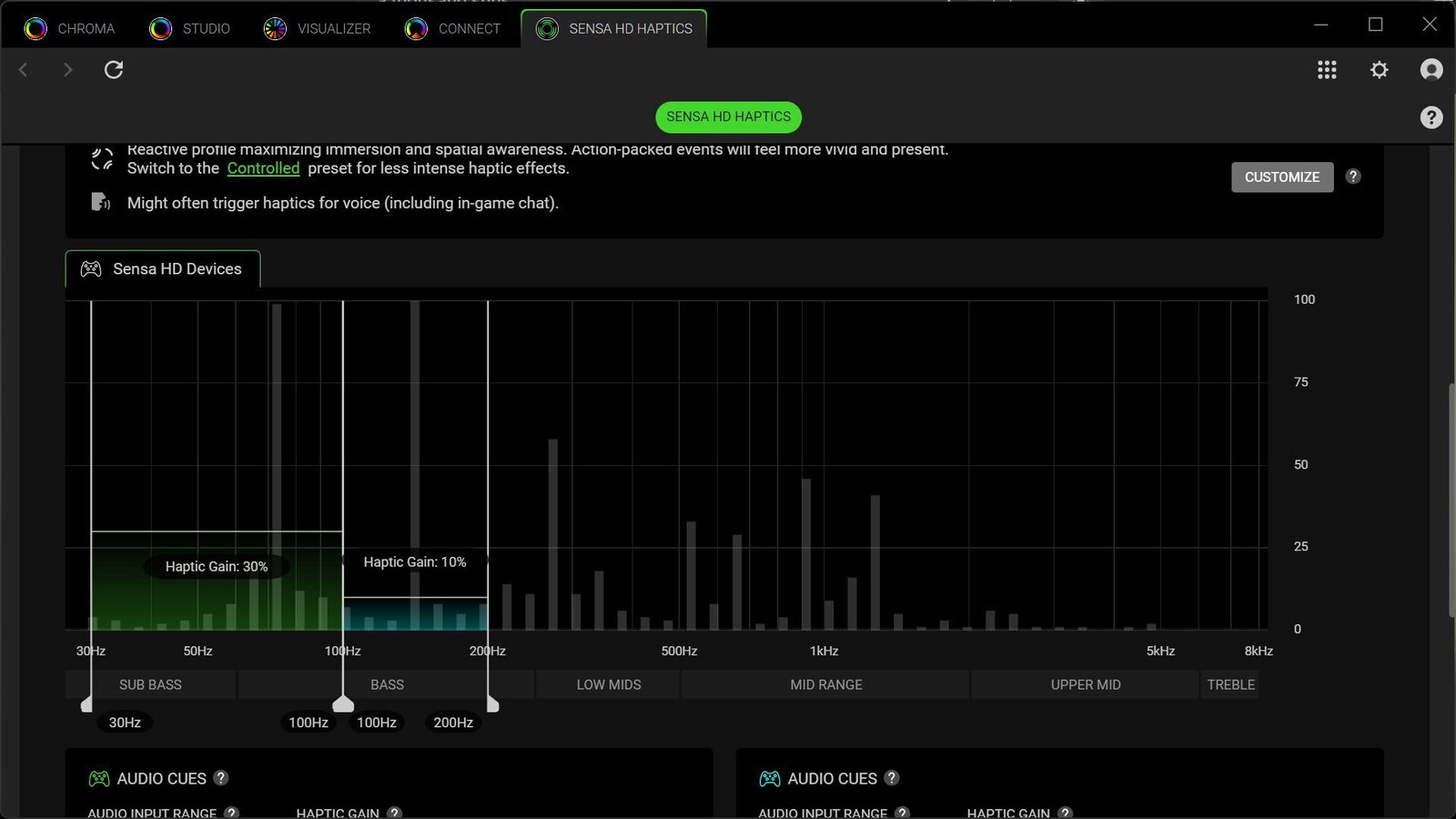Viewport: 1456px width, 819px height.
Task: Click the vertical scrollbar on right
Action: 1450,500
